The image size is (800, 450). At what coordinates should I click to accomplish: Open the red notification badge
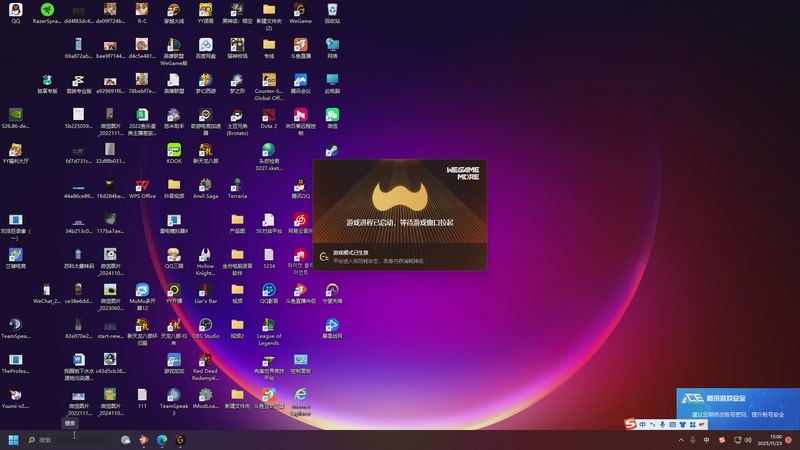pos(789,440)
